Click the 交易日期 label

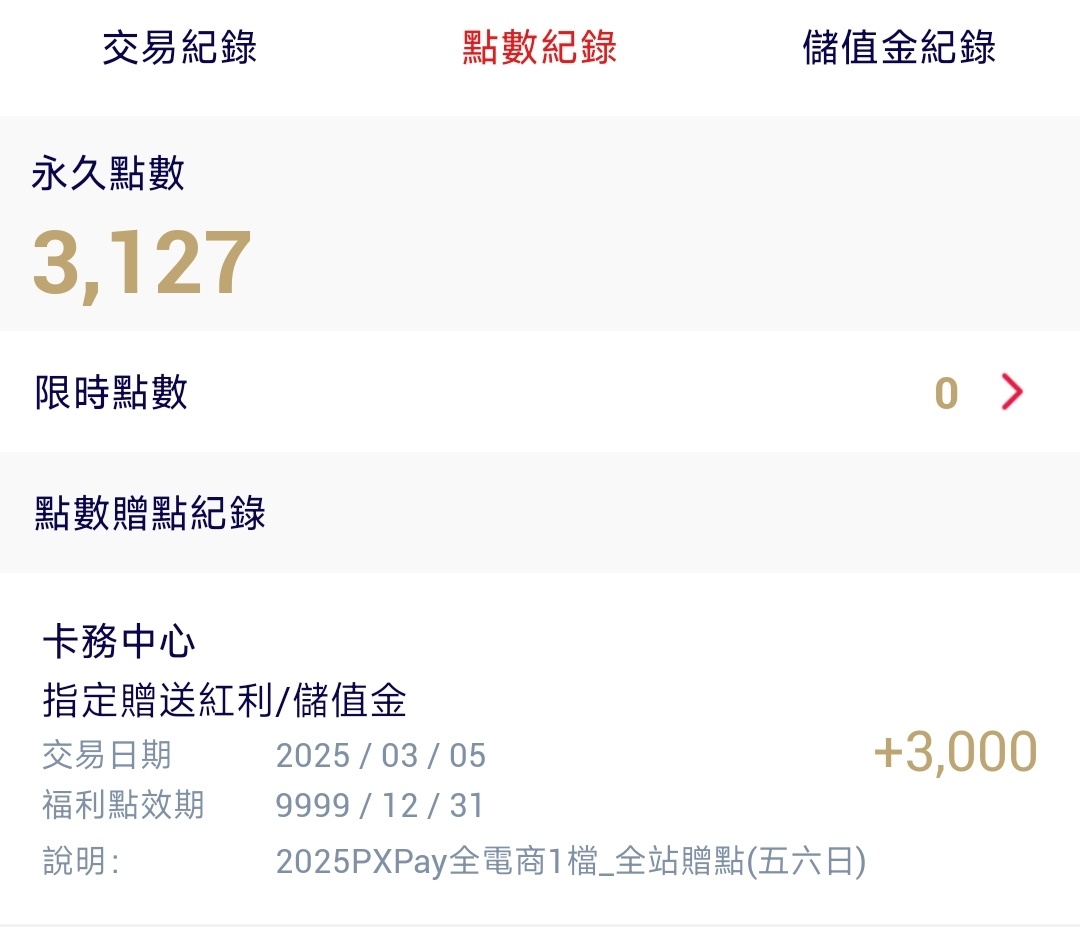pos(107,755)
